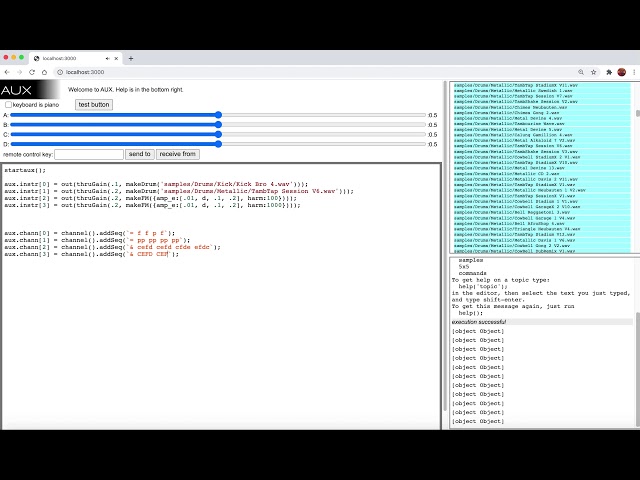Click the sample list scrollbar thumb
Screen dimensions: 640x480
638,113
